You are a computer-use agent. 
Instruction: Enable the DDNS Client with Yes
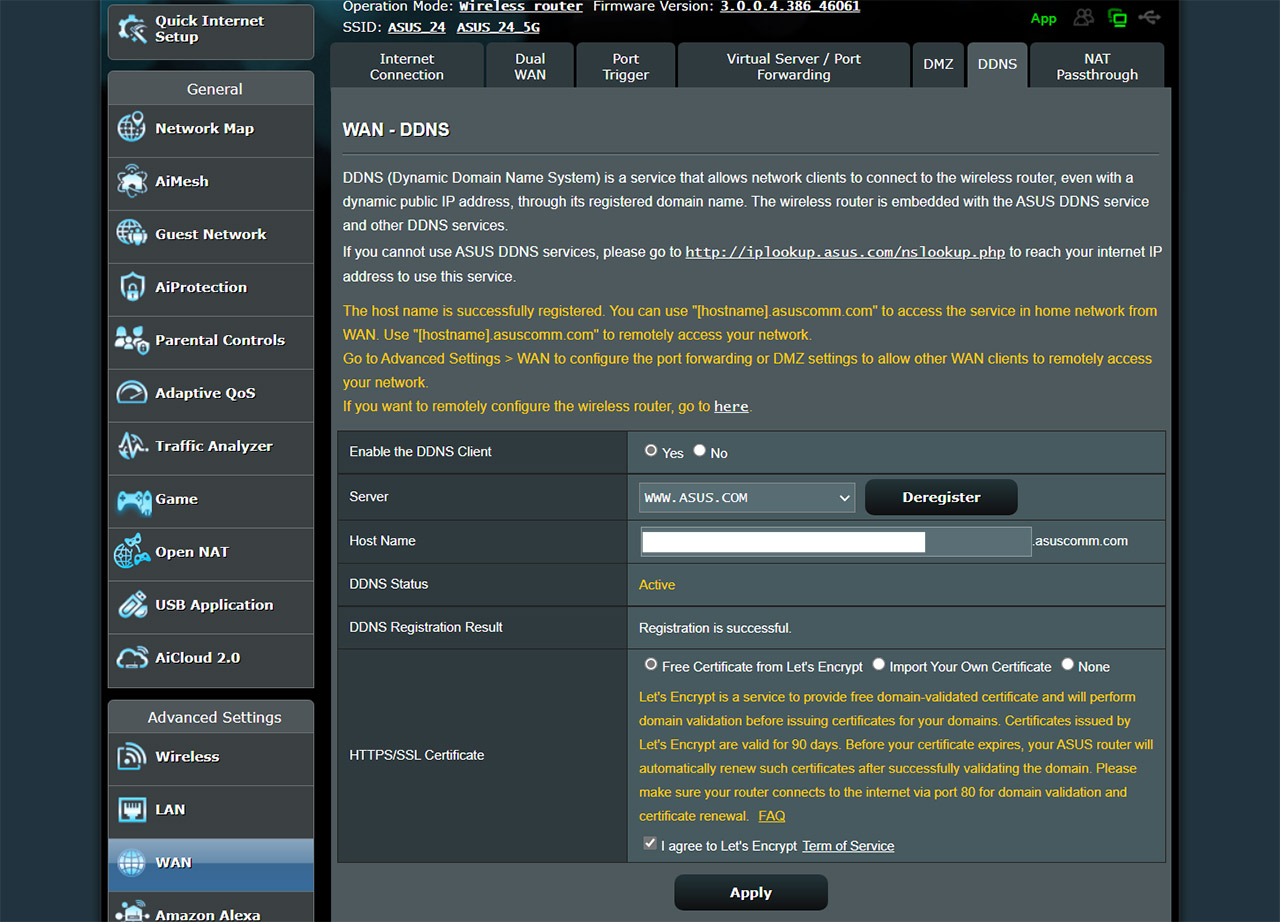(x=651, y=450)
